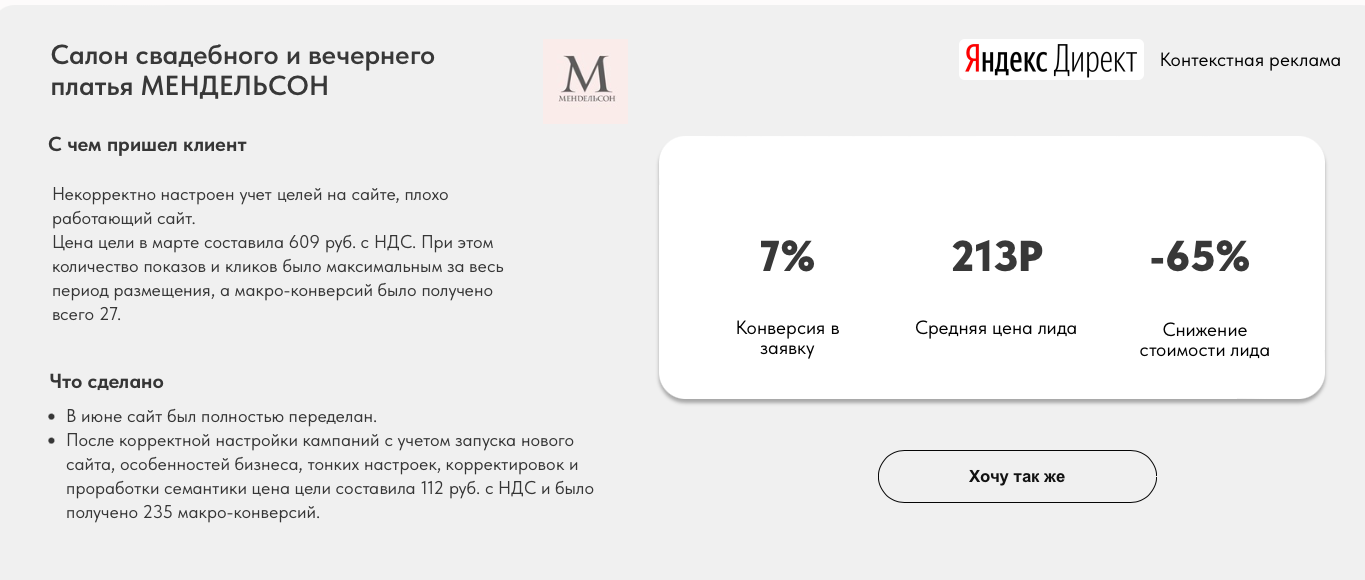Click the heading "Салон свадебного и вечернего платья МЕНДЕЛЬСОН"
This screenshot has height=580, width=1365.
(243, 70)
